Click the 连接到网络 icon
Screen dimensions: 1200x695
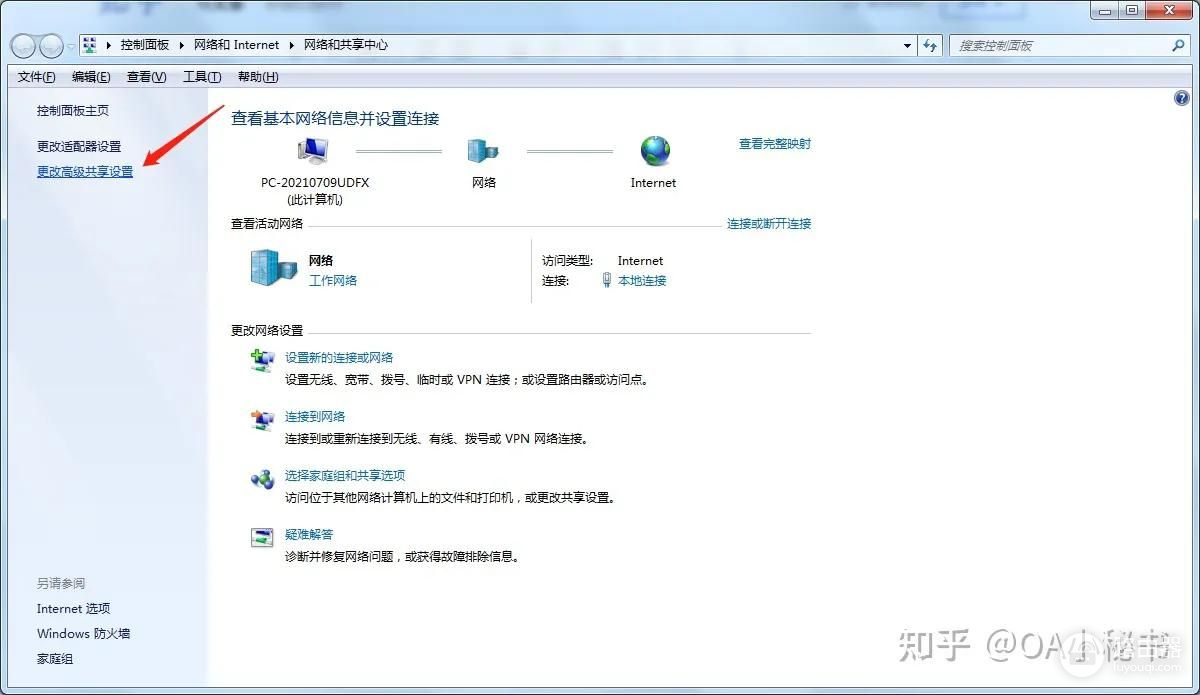point(262,420)
